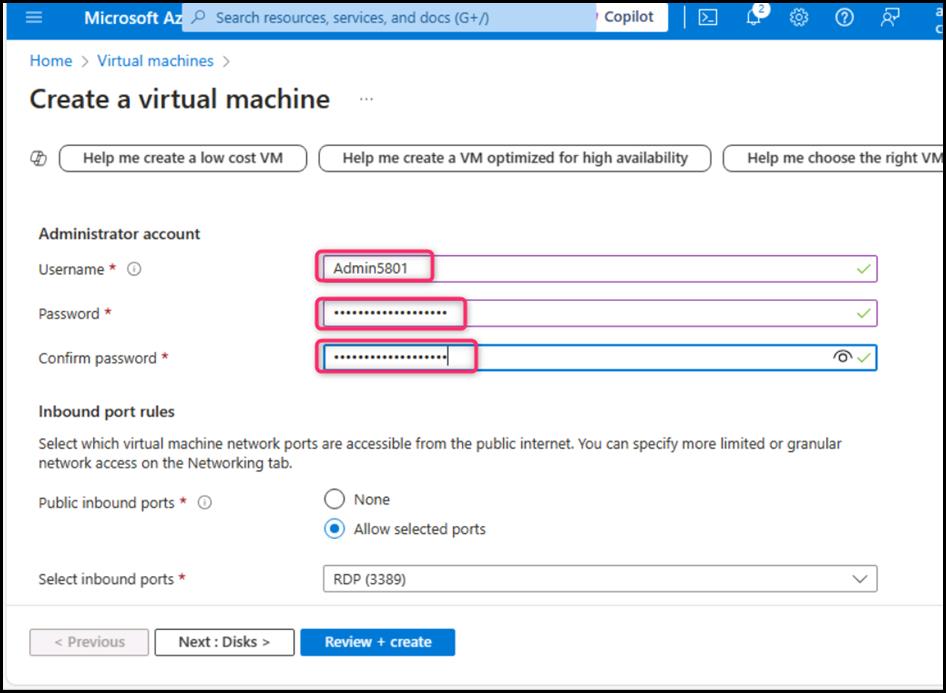Open the Feedback icon in header

click(x=889, y=18)
